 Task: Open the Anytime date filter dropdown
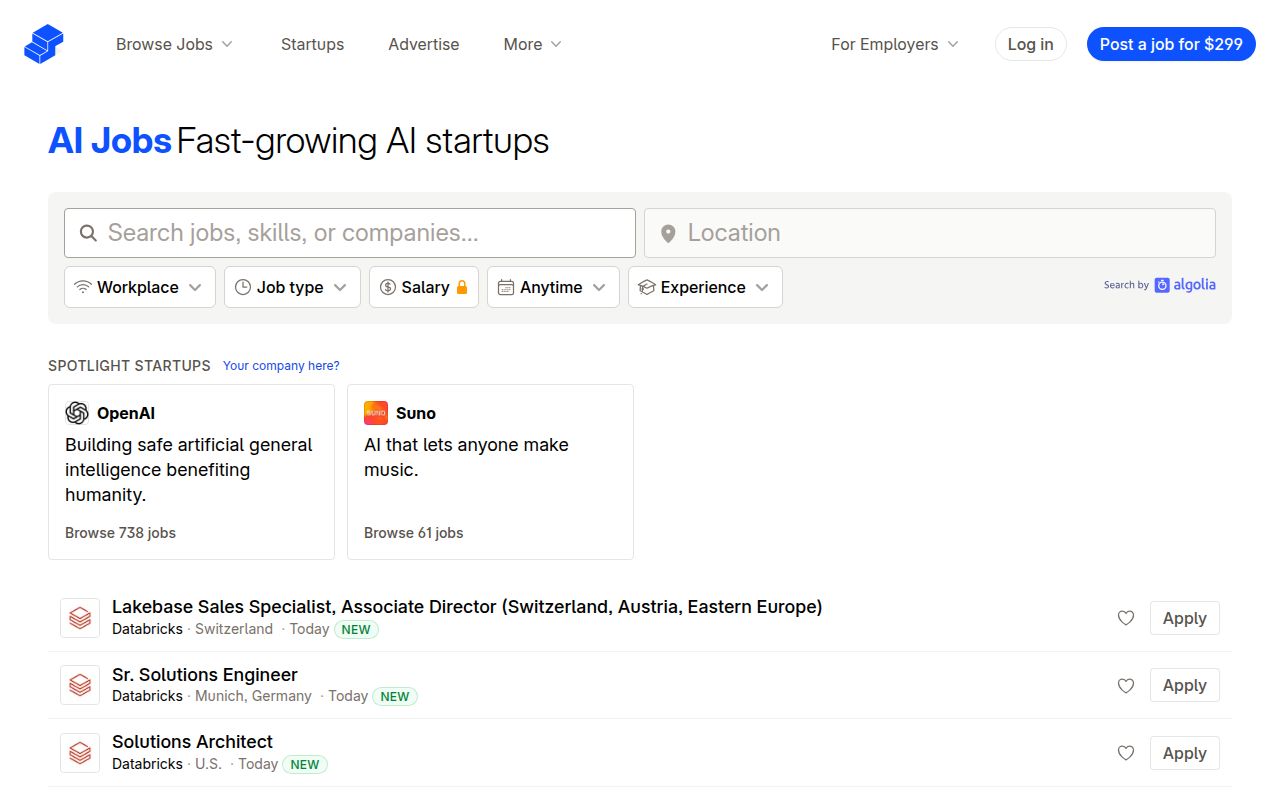[553, 287]
